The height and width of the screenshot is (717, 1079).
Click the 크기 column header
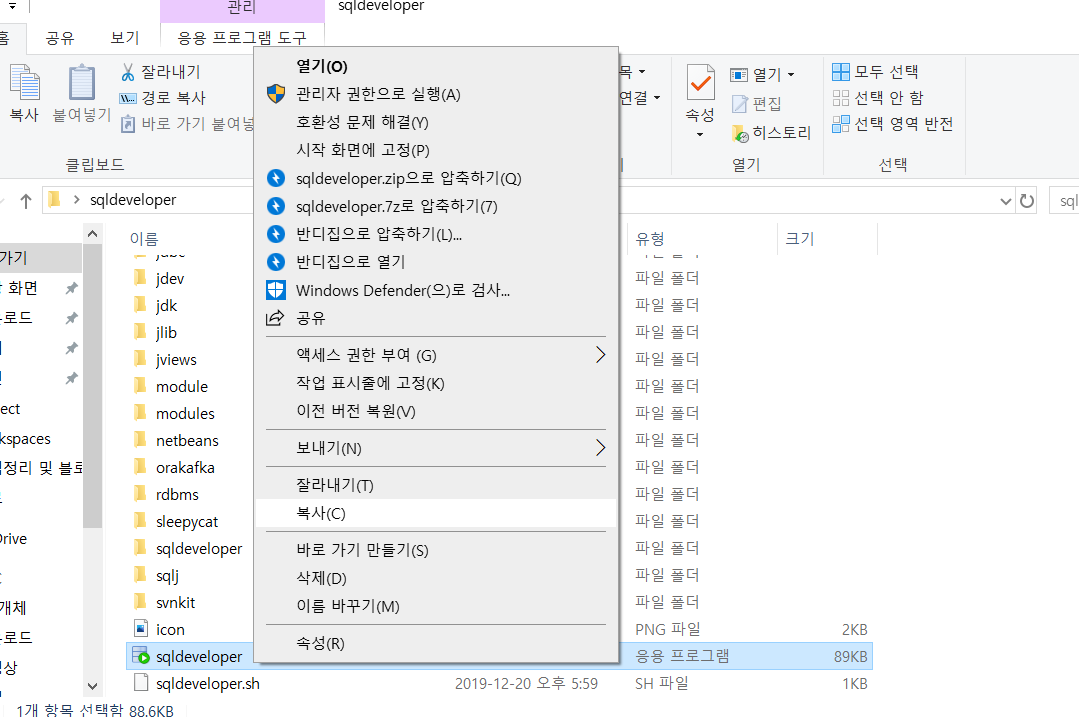[800, 239]
